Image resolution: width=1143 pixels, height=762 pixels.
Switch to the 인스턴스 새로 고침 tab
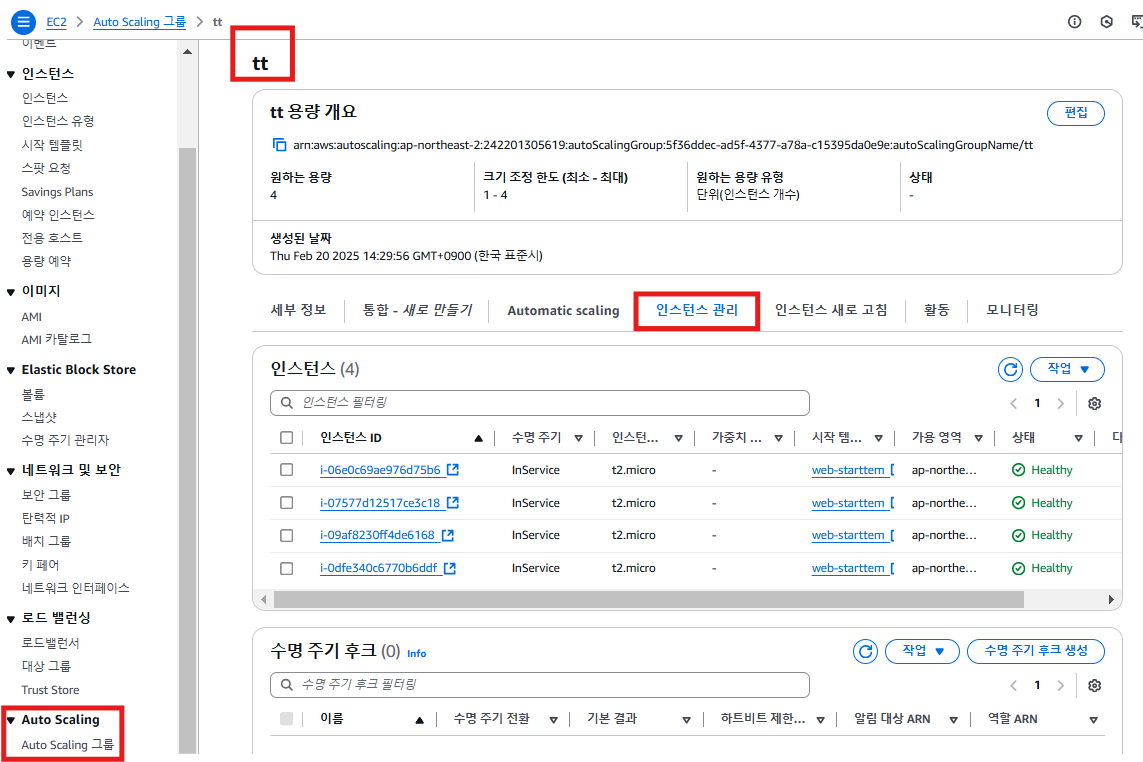[x=831, y=310]
